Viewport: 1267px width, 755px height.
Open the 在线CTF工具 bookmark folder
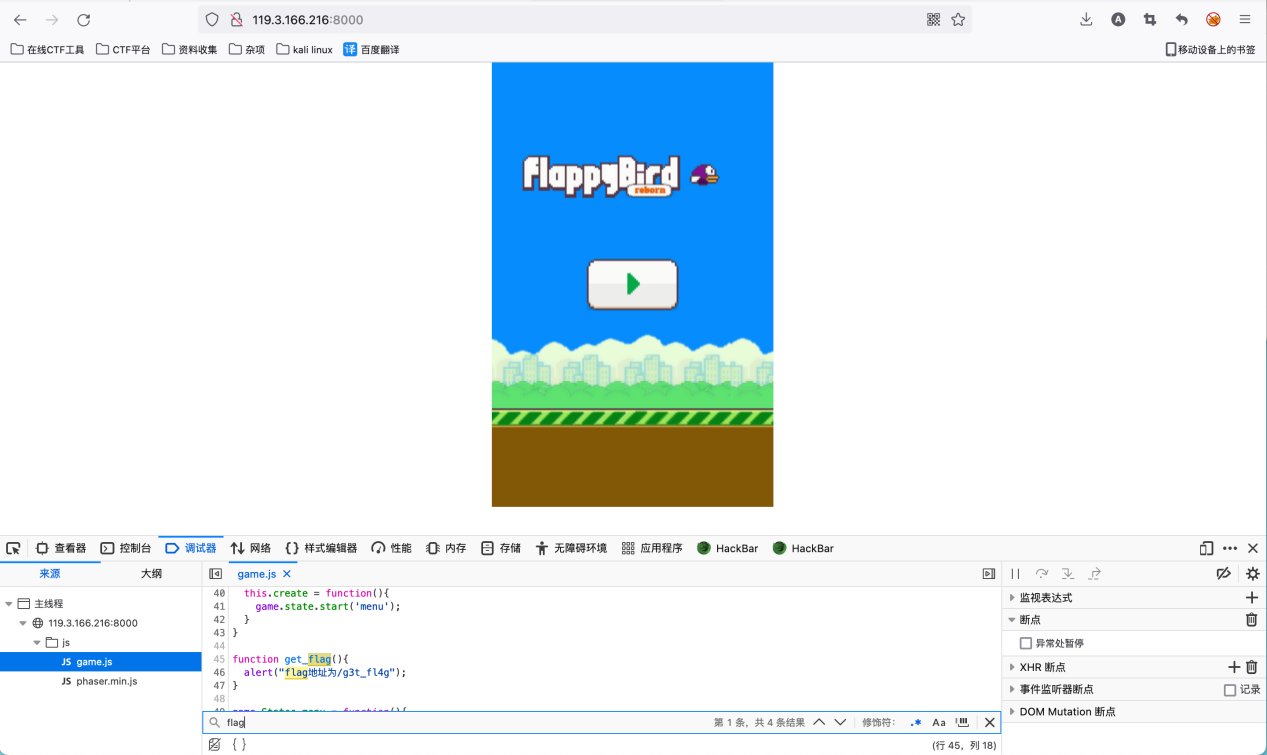[x=48, y=49]
